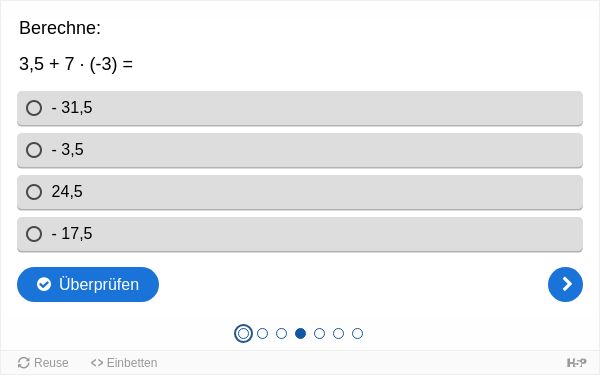Click the filled fourth progress dot
600x376 pixels.
coord(300,334)
